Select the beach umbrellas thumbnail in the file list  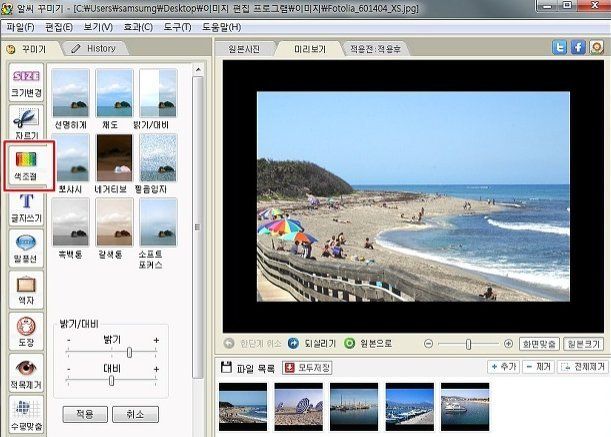click(x=298, y=407)
